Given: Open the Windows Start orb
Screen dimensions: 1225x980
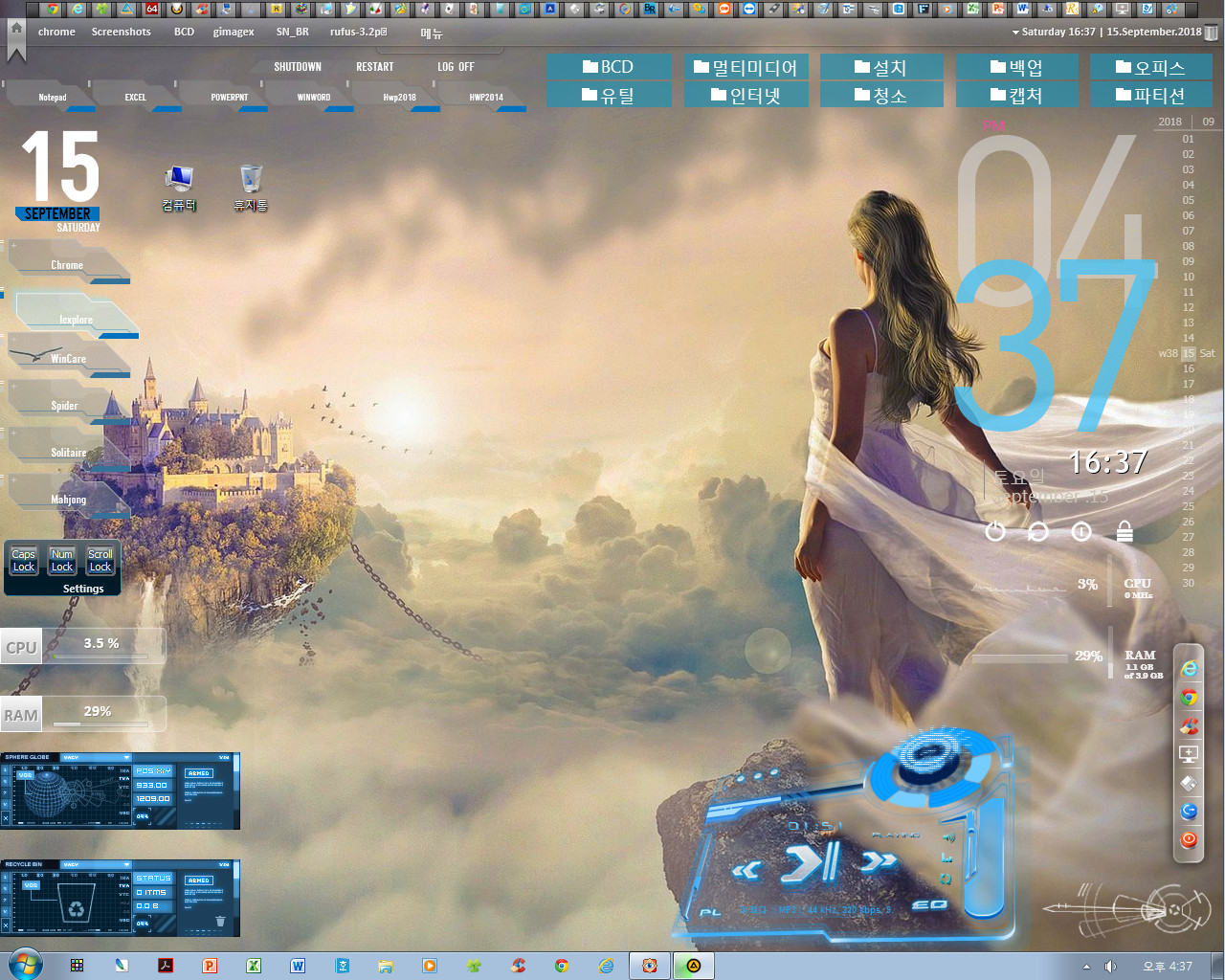Looking at the screenshot, I should [25, 965].
